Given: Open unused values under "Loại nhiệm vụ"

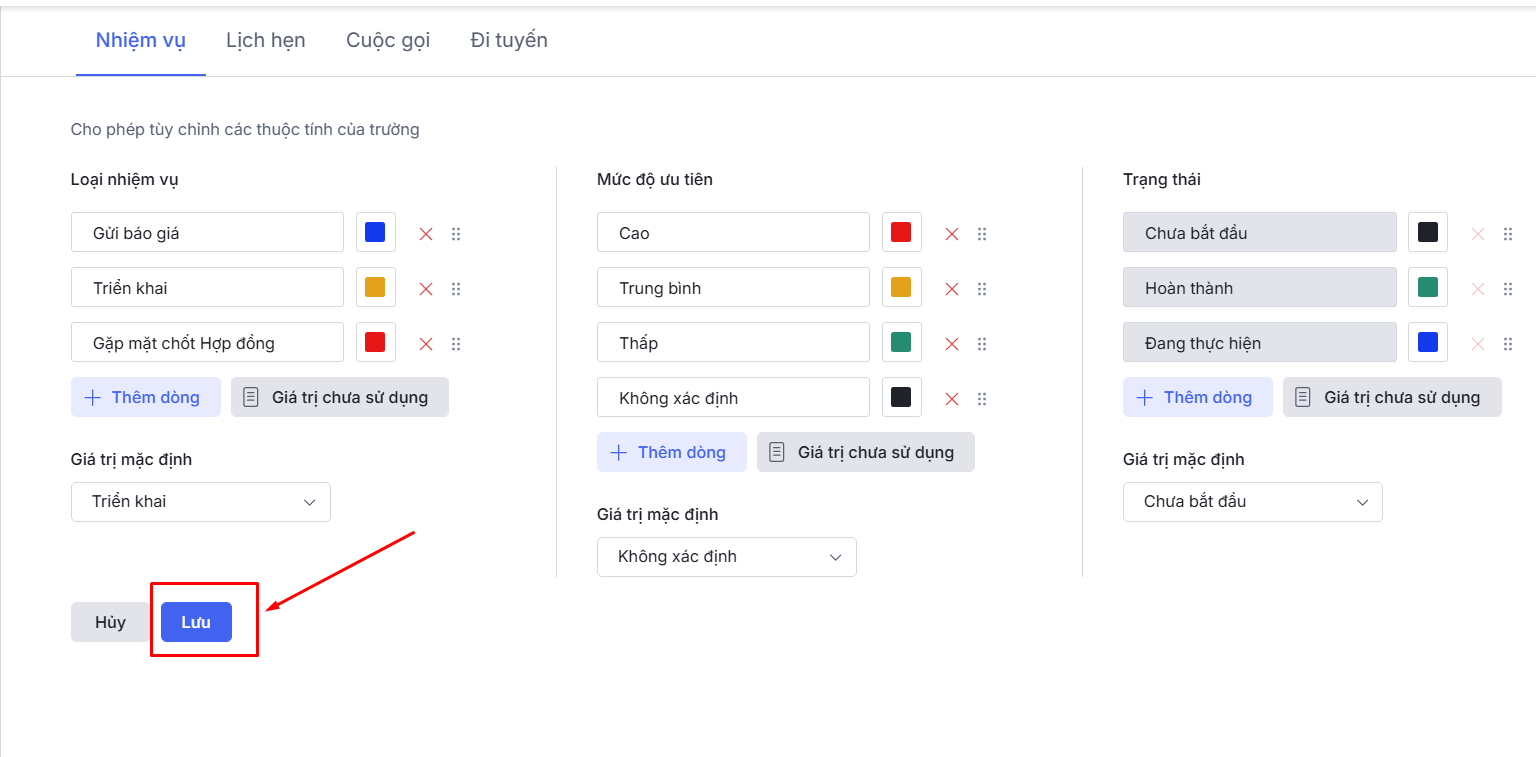Looking at the screenshot, I should [x=340, y=397].
